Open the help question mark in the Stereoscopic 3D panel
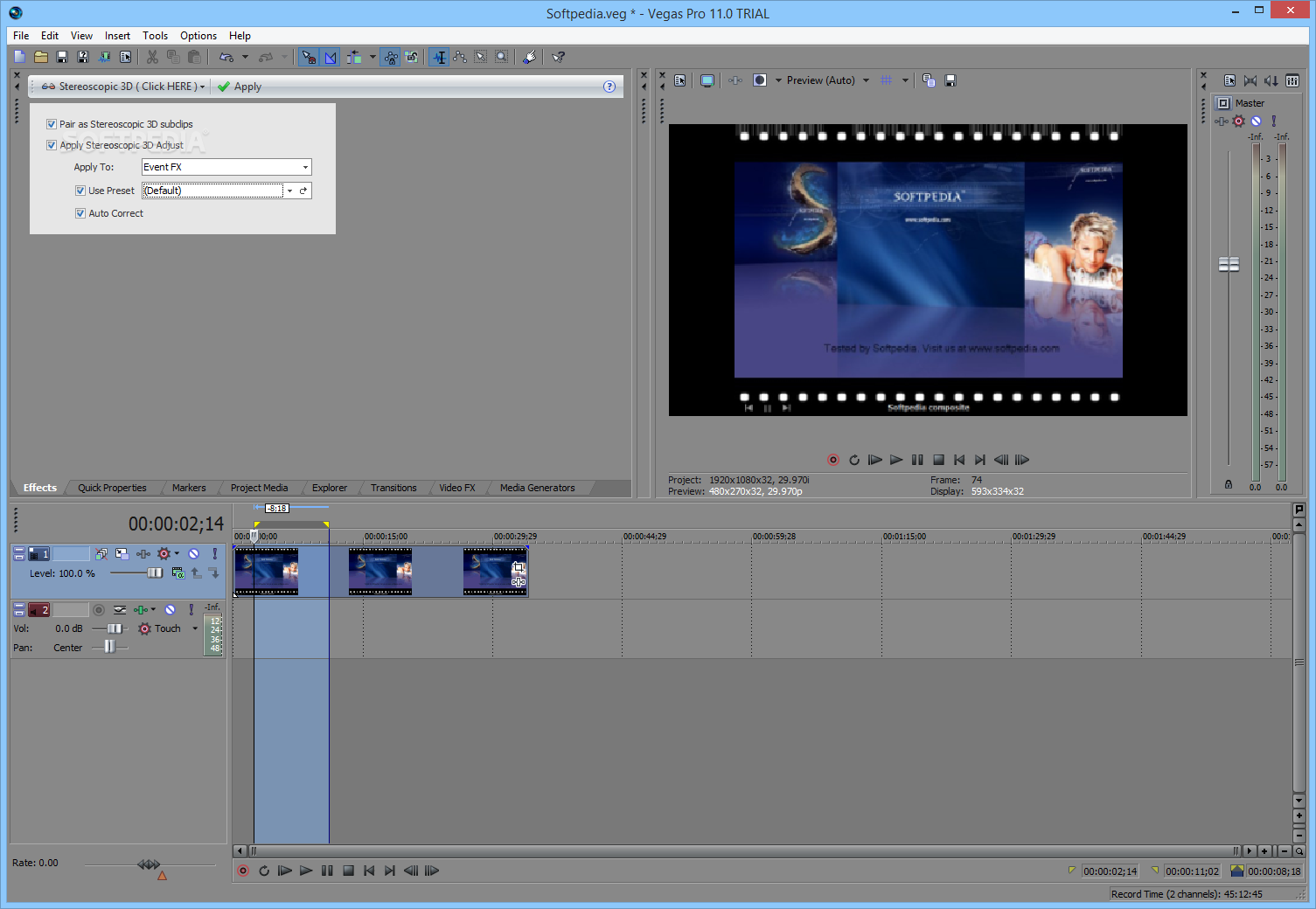 point(609,87)
